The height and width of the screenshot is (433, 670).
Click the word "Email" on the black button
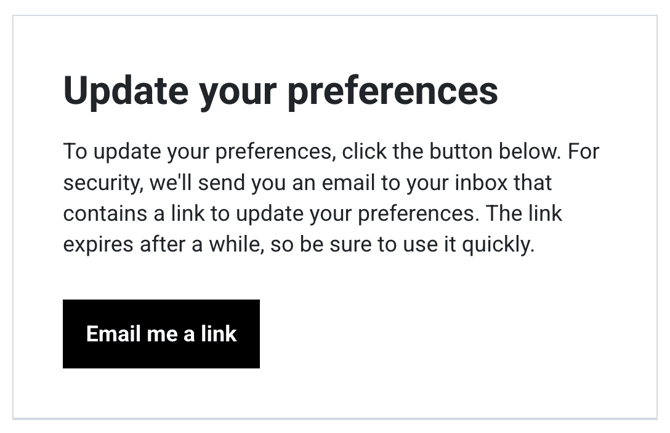(x=113, y=333)
